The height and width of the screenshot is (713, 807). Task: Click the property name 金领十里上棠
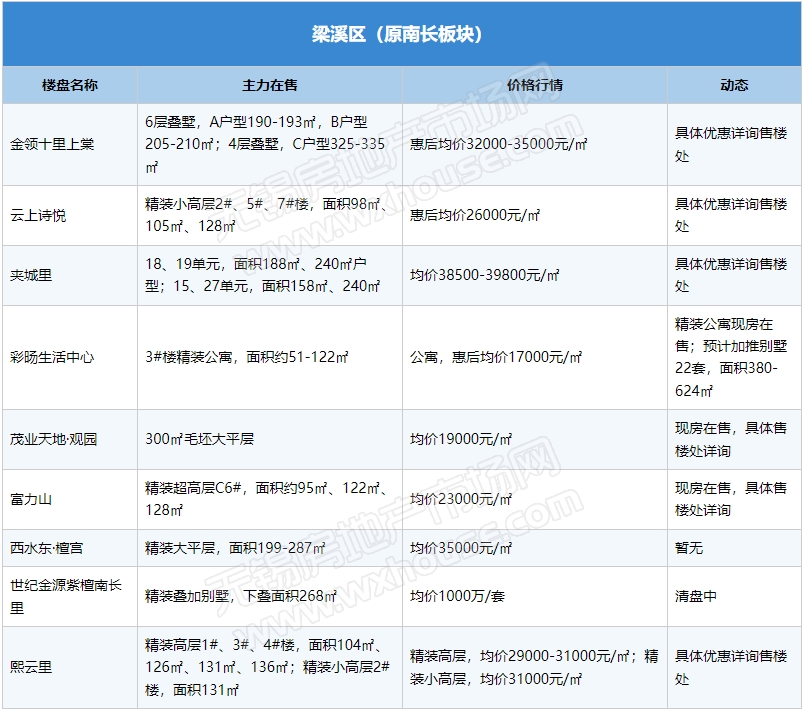52,144
